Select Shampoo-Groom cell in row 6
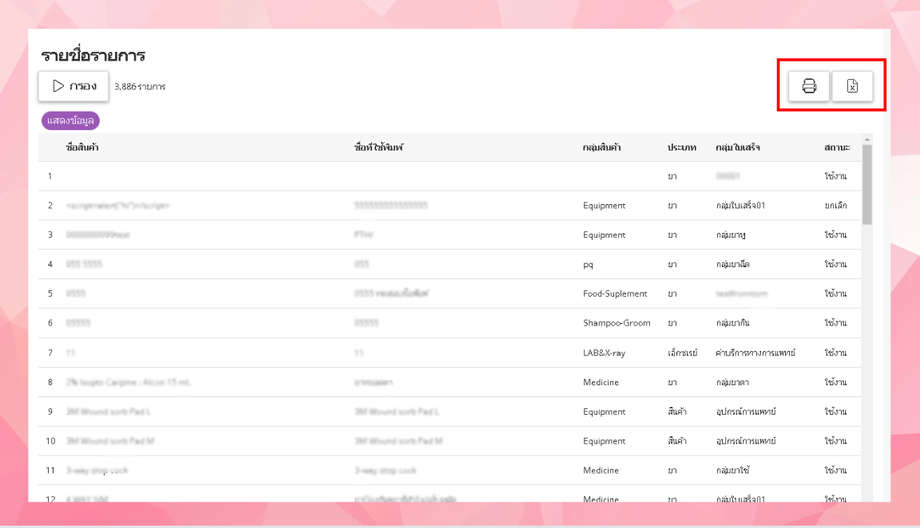 click(x=617, y=323)
